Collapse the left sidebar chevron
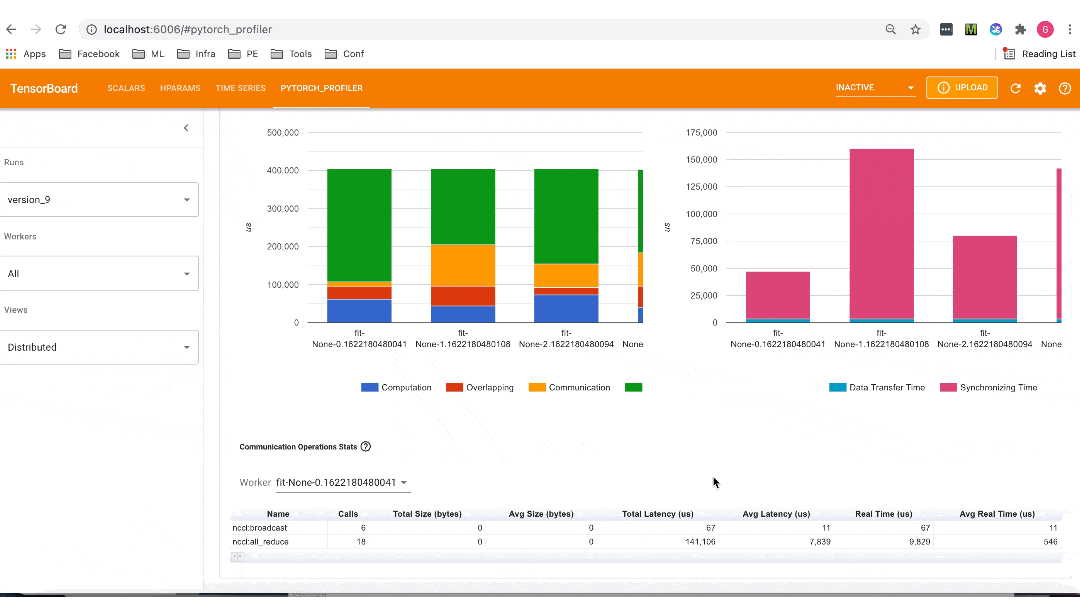This screenshot has height=608, width=1080. click(x=186, y=128)
